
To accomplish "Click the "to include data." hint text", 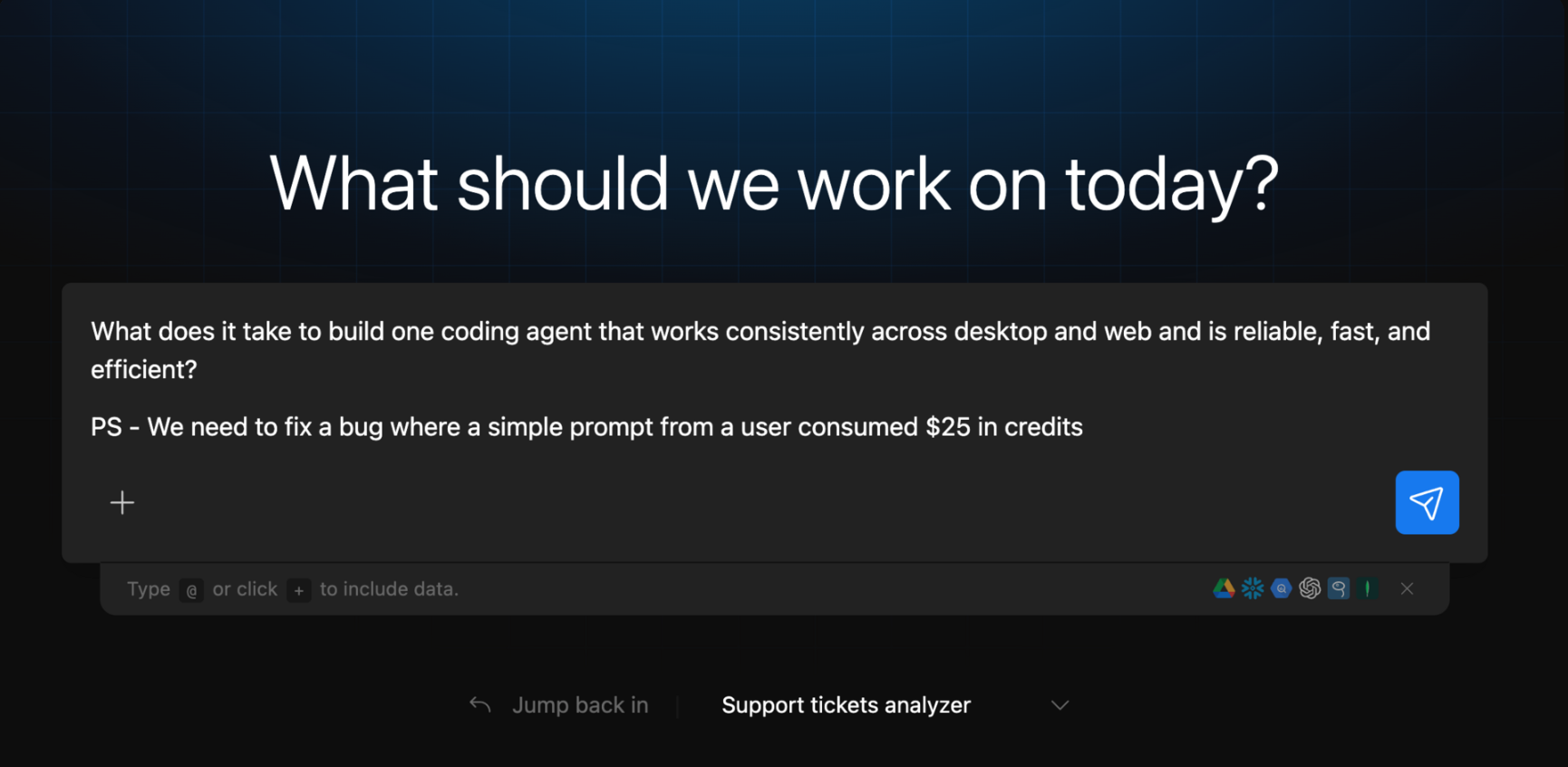I will pyautogui.click(x=389, y=589).
